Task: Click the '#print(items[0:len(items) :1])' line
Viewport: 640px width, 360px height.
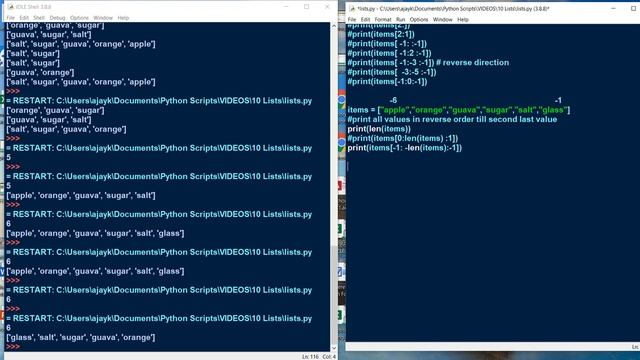Action: (x=403, y=138)
